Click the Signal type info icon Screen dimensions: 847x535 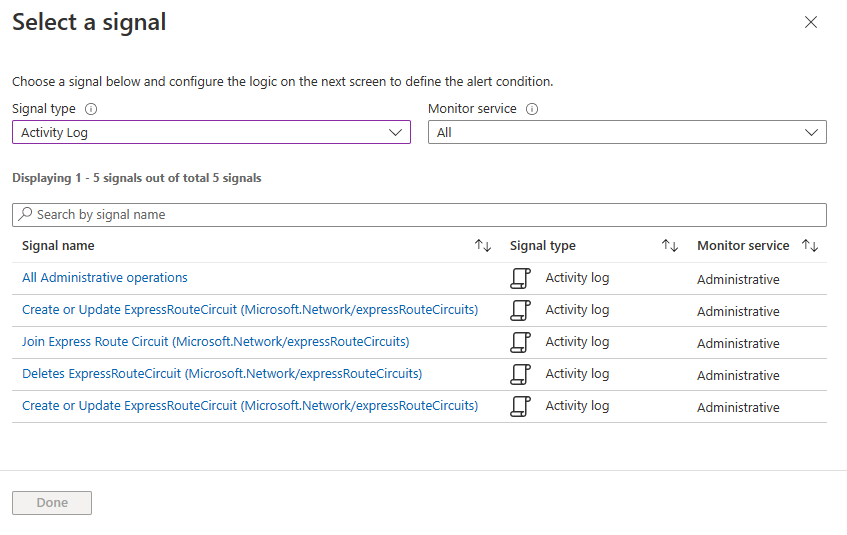click(91, 109)
